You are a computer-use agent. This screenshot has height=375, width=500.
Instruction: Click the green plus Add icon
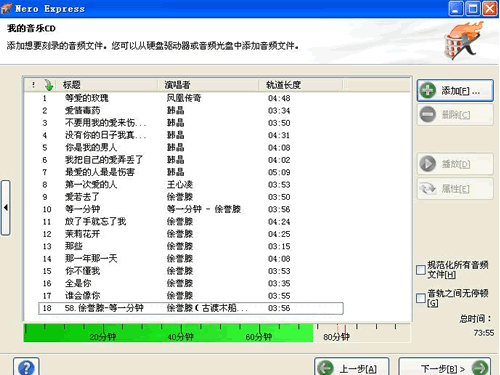[x=428, y=90]
